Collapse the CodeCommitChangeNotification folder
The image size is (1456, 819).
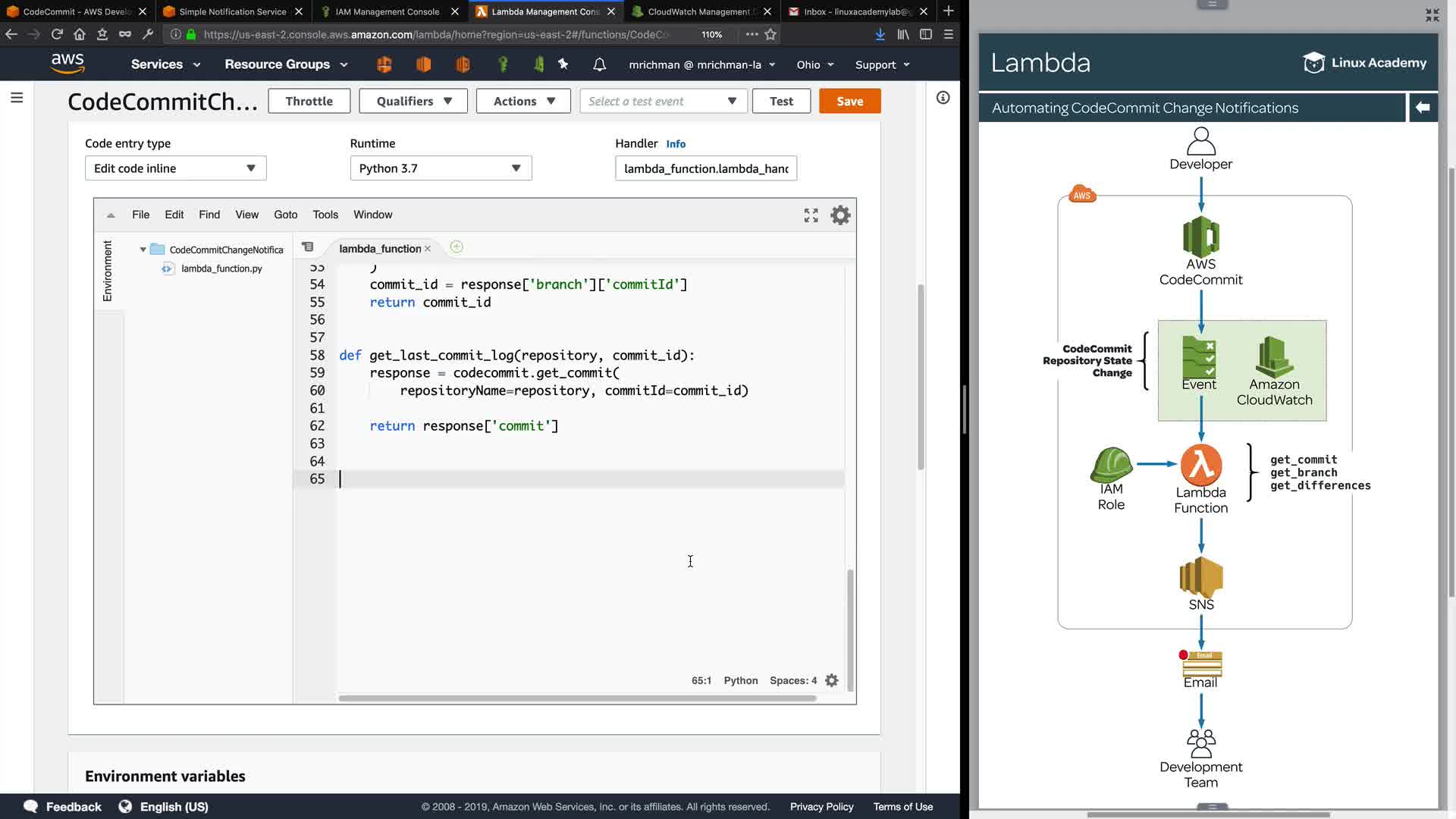click(143, 249)
